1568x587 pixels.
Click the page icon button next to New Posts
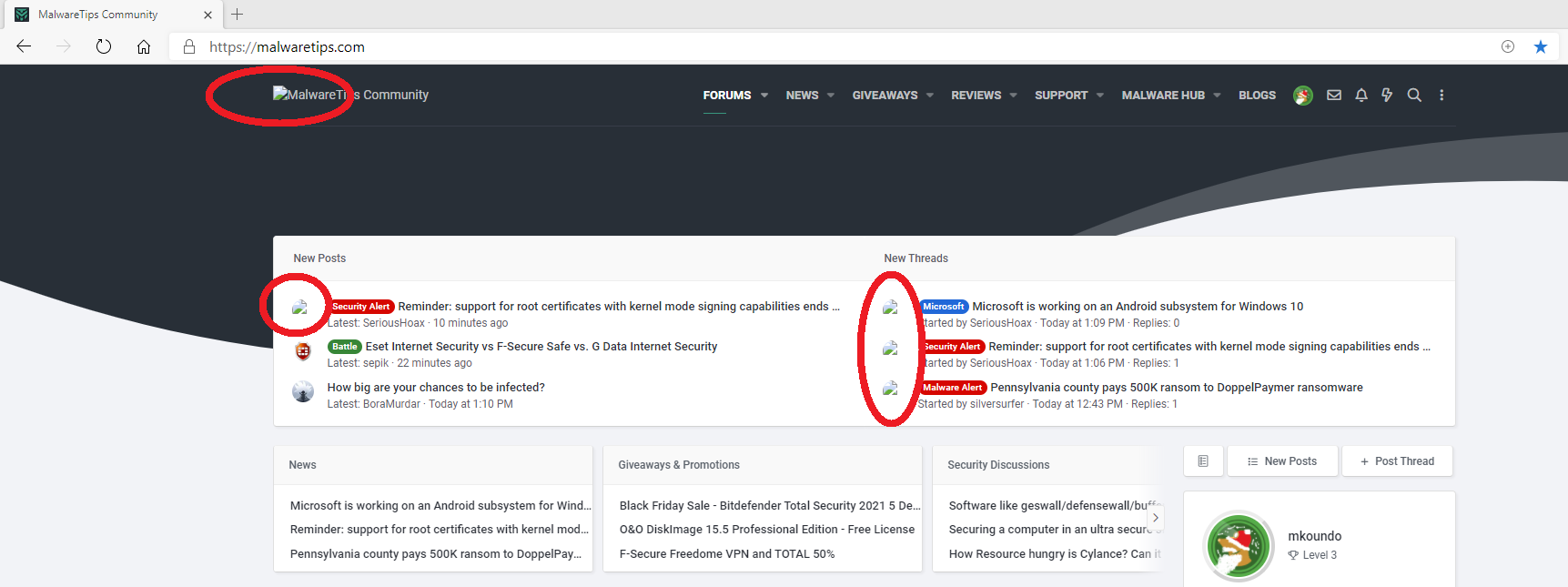click(x=1203, y=461)
